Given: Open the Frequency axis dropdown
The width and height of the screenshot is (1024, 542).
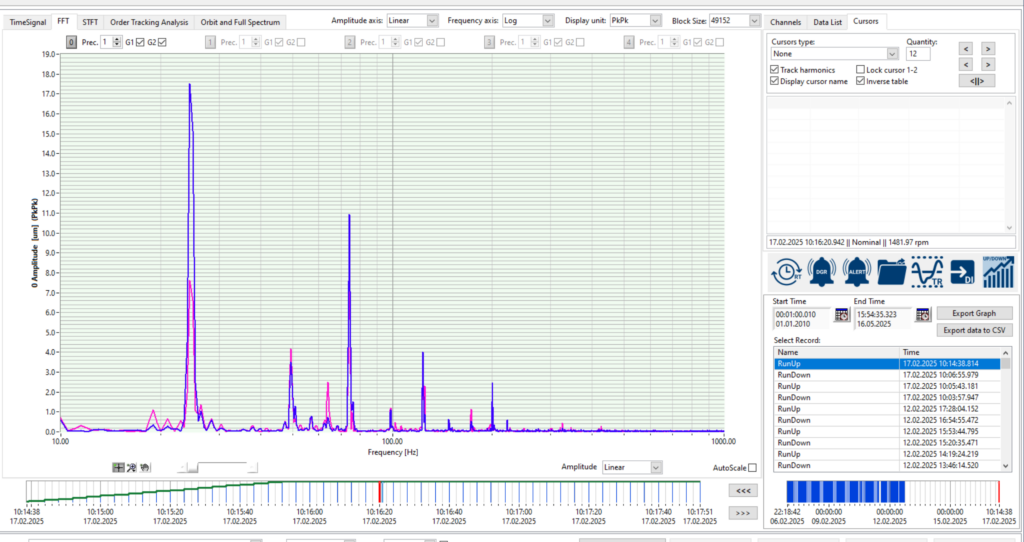Looking at the screenshot, I should pyautogui.click(x=528, y=21).
